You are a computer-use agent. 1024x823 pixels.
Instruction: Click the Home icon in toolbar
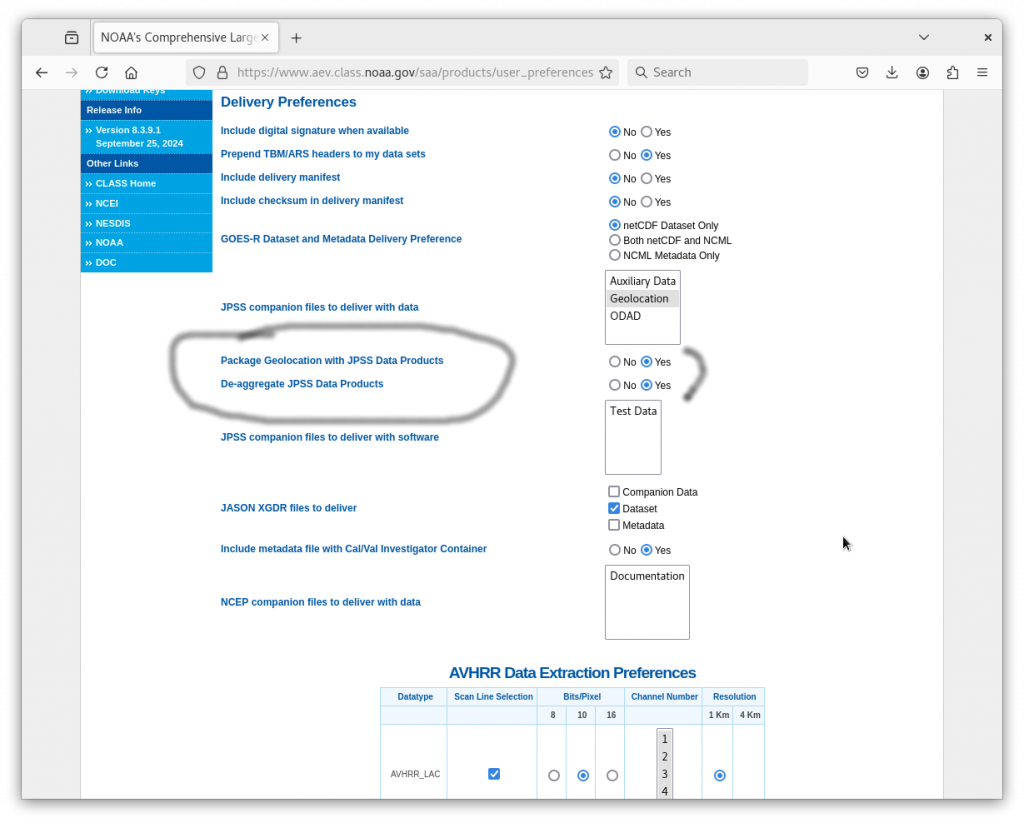131,72
